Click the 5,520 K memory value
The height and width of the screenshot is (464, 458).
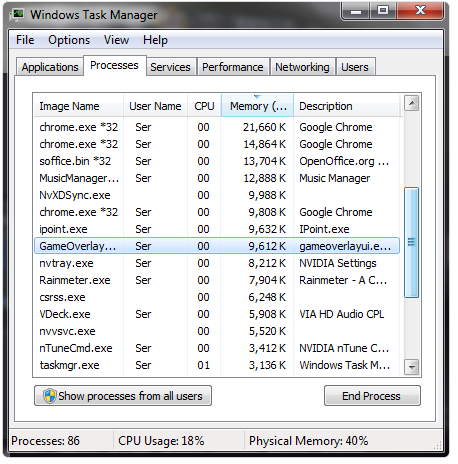267,331
